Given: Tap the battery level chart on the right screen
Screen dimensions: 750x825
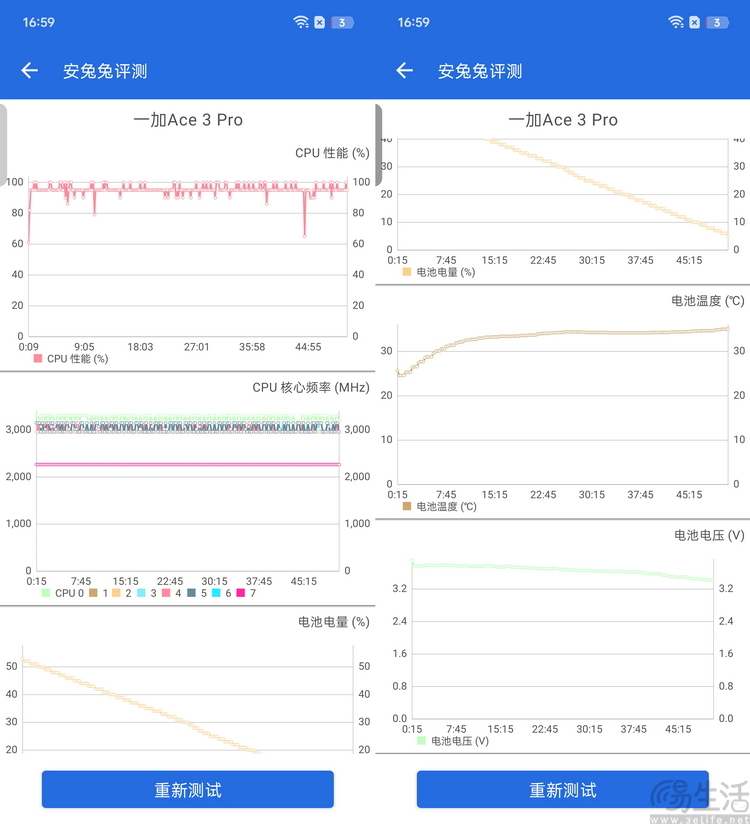Looking at the screenshot, I should click(563, 194).
